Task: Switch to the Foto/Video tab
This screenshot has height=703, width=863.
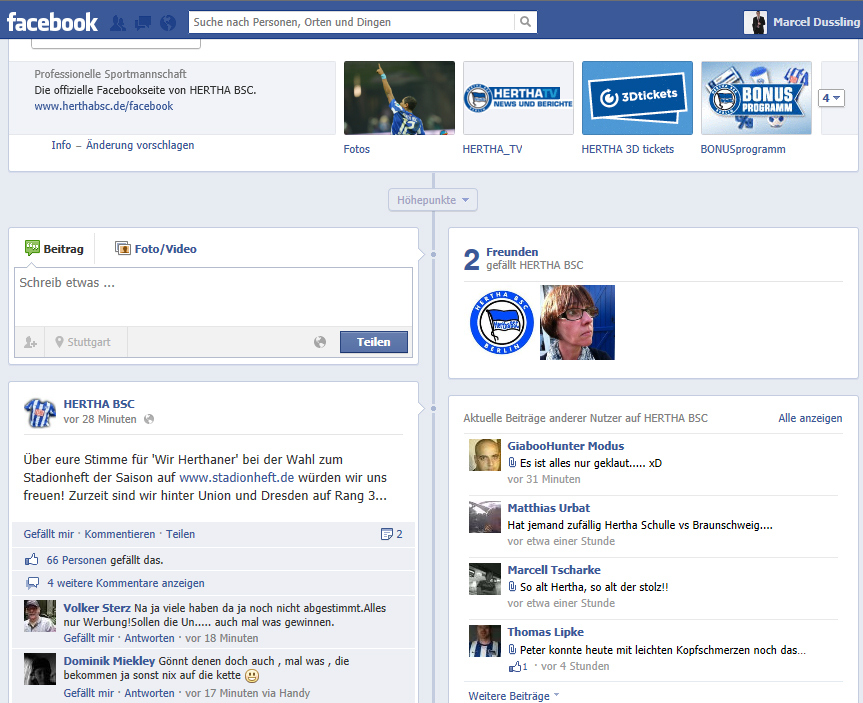Action: [156, 249]
